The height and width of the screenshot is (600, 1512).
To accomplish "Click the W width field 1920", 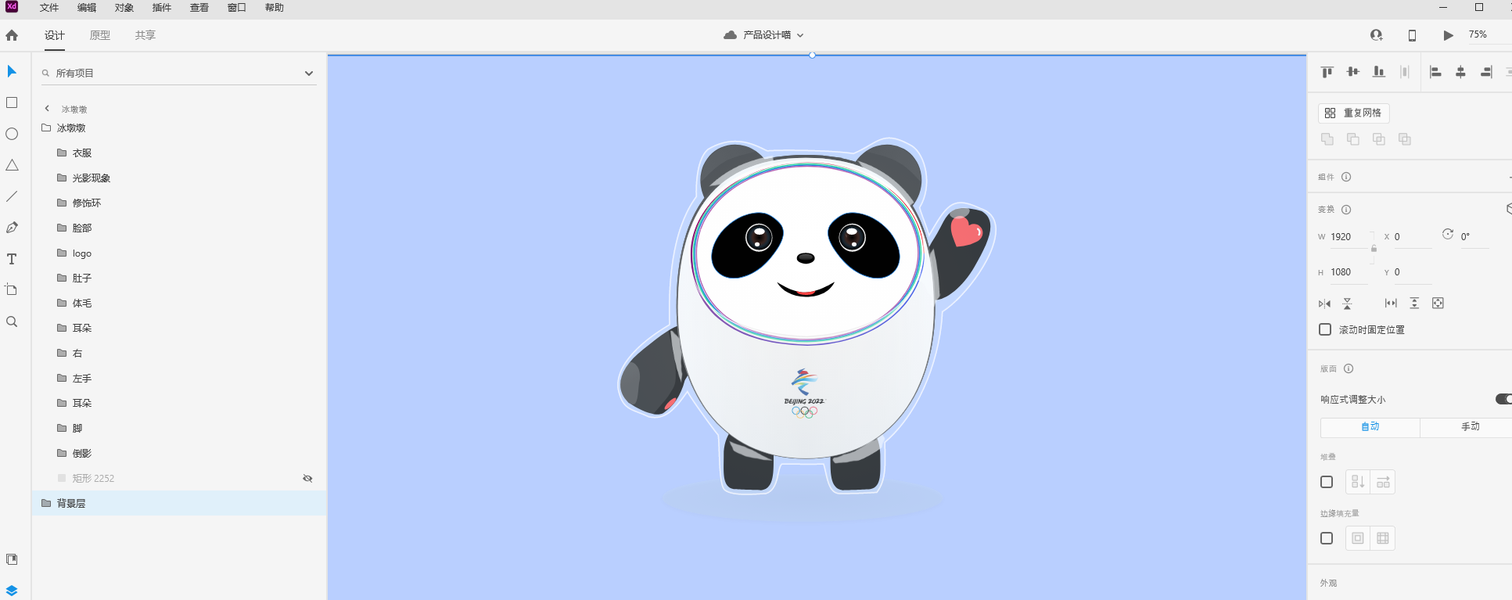I will tap(1347, 237).
